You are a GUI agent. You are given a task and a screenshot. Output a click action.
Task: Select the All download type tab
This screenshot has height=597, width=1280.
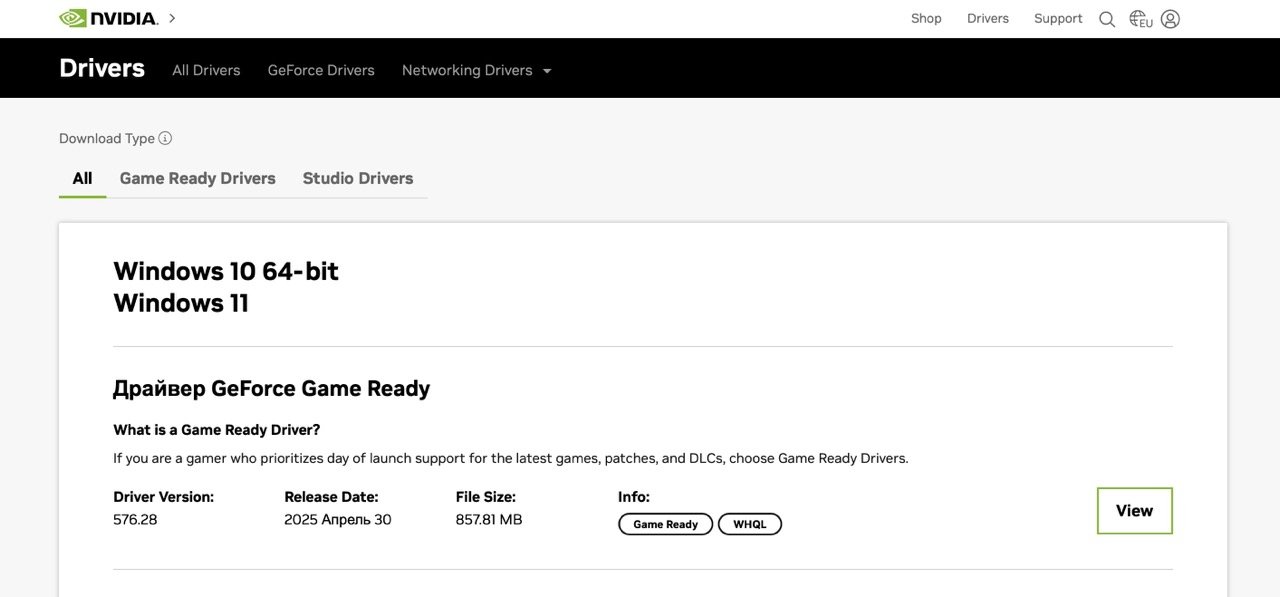[82, 178]
